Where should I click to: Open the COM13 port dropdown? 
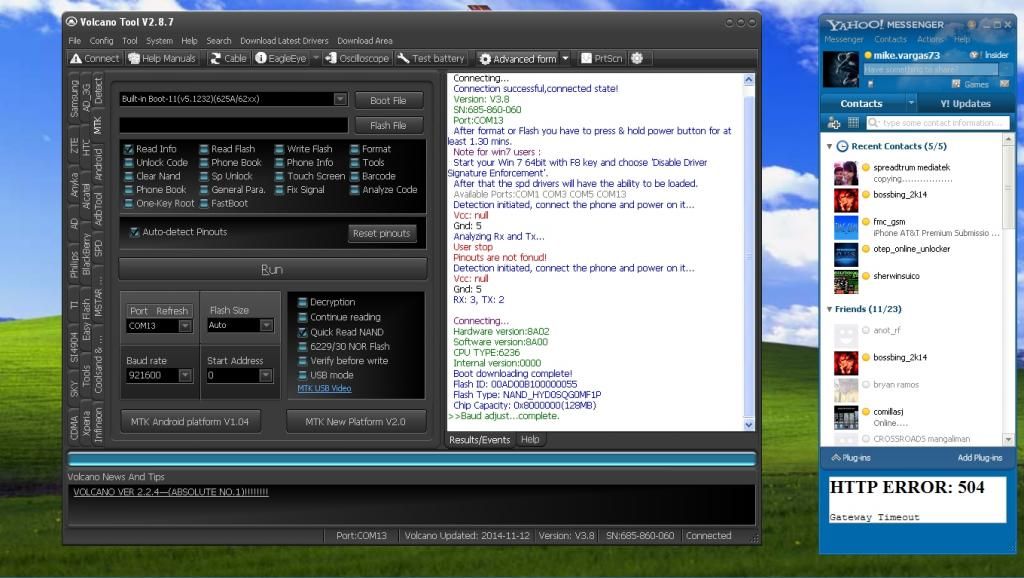click(185, 325)
